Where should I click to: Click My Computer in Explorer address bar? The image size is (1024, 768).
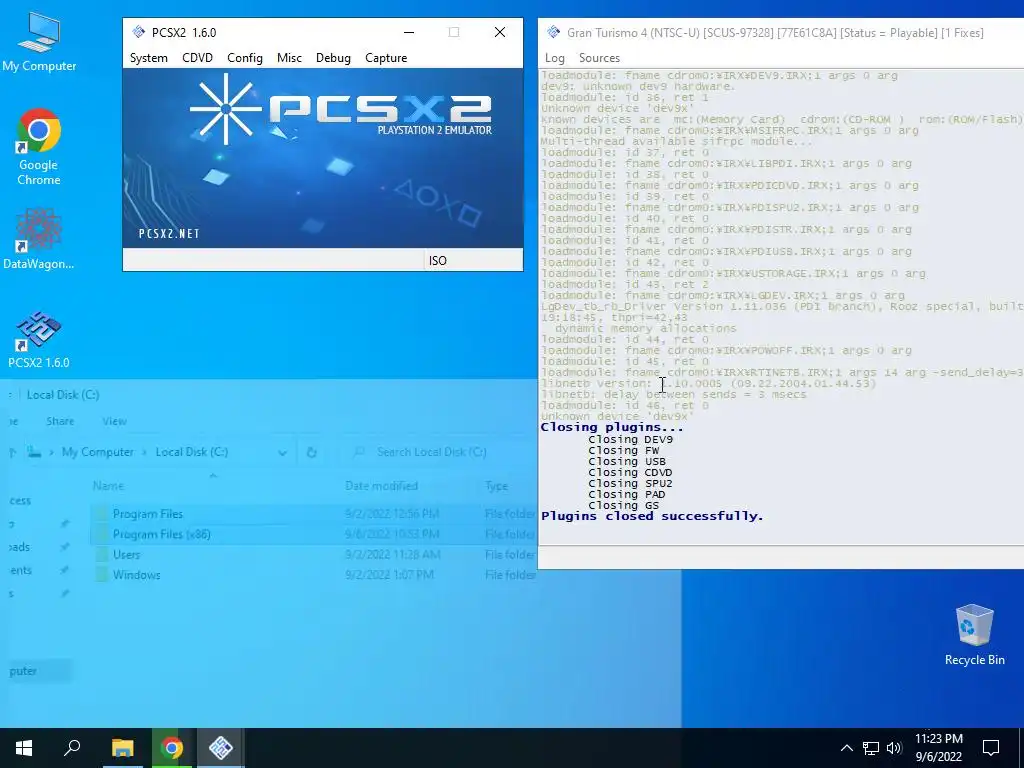97,452
